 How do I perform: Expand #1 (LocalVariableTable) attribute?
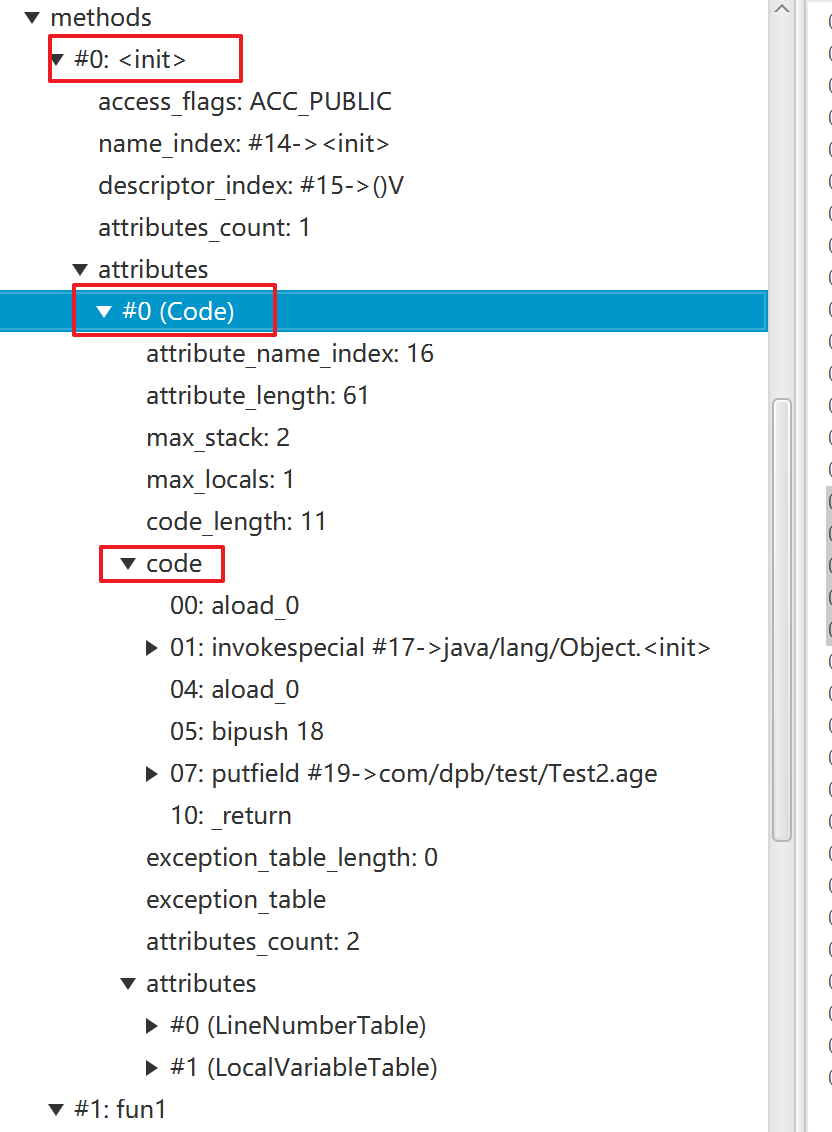pyautogui.click(x=152, y=1068)
